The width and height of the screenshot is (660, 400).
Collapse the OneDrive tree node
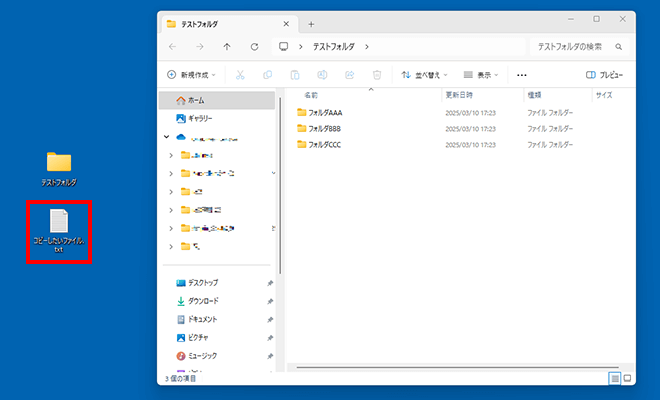point(167,137)
